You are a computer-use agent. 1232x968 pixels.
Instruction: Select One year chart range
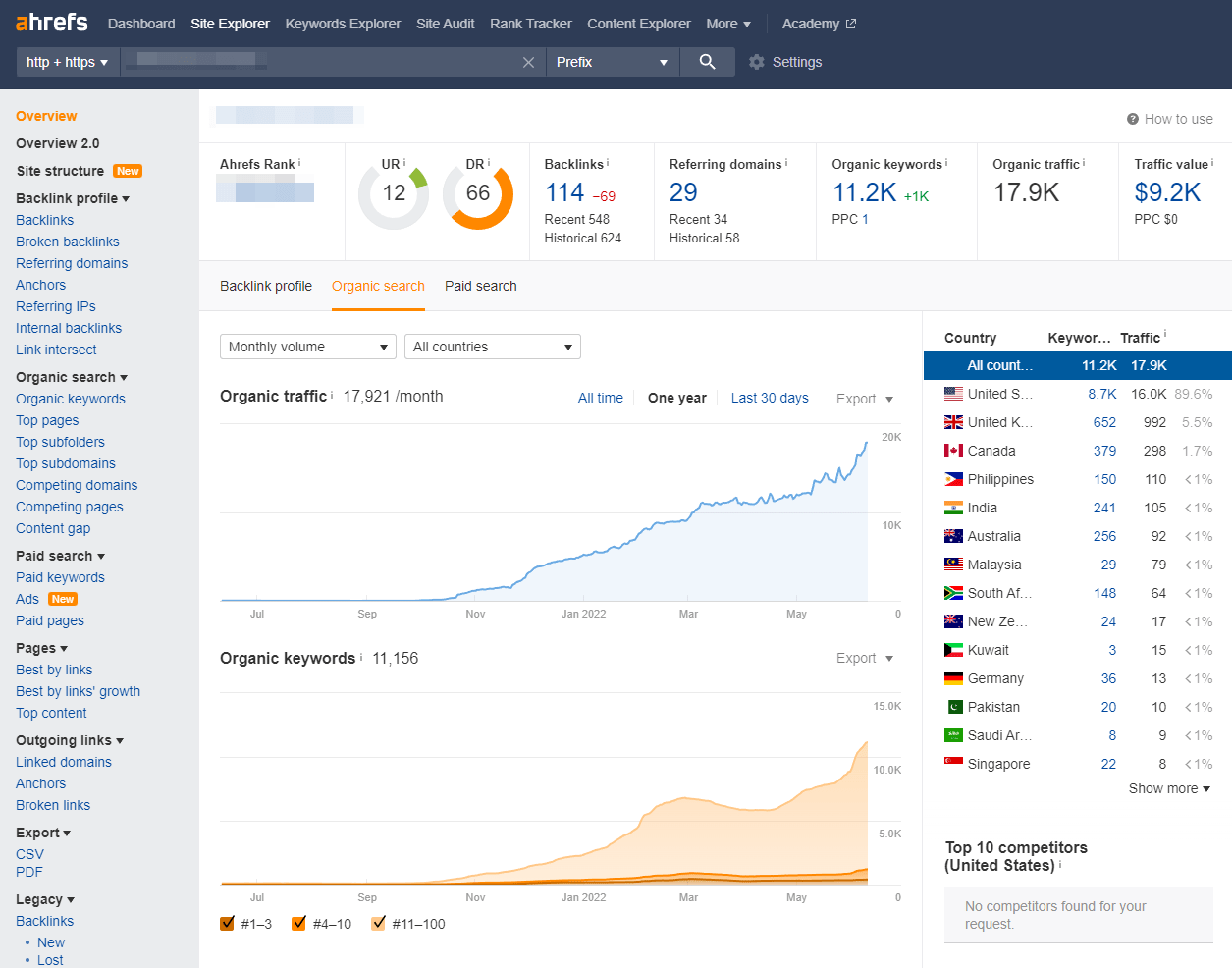click(677, 398)
